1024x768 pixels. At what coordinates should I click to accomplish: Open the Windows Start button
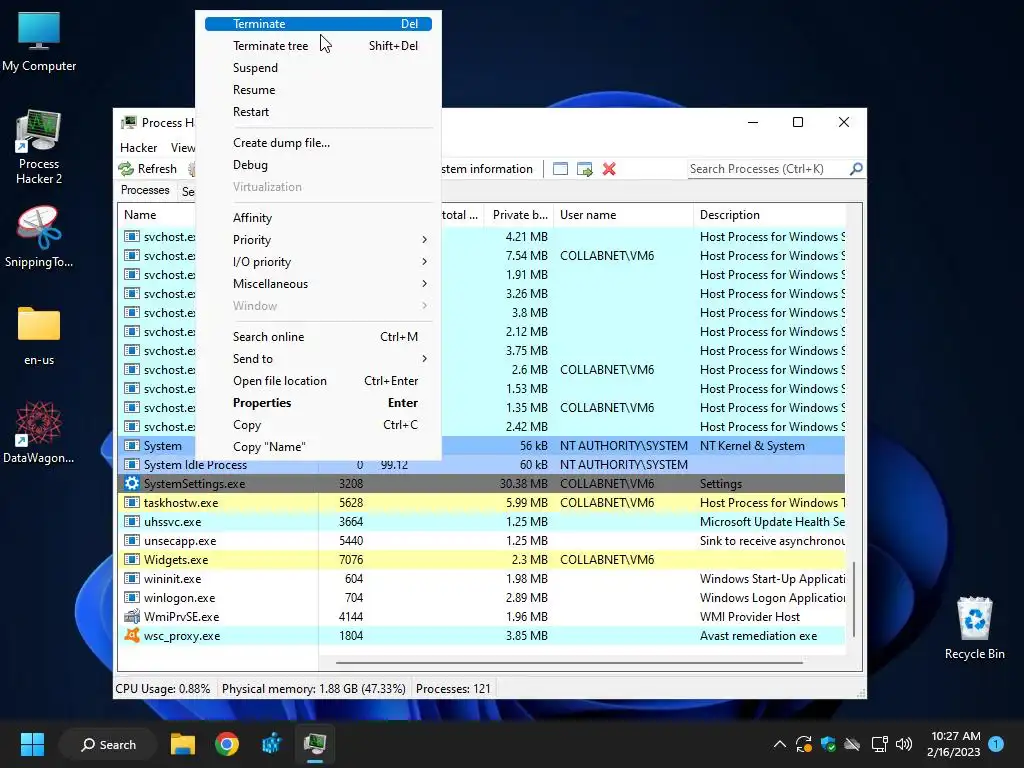pos(32,744)
